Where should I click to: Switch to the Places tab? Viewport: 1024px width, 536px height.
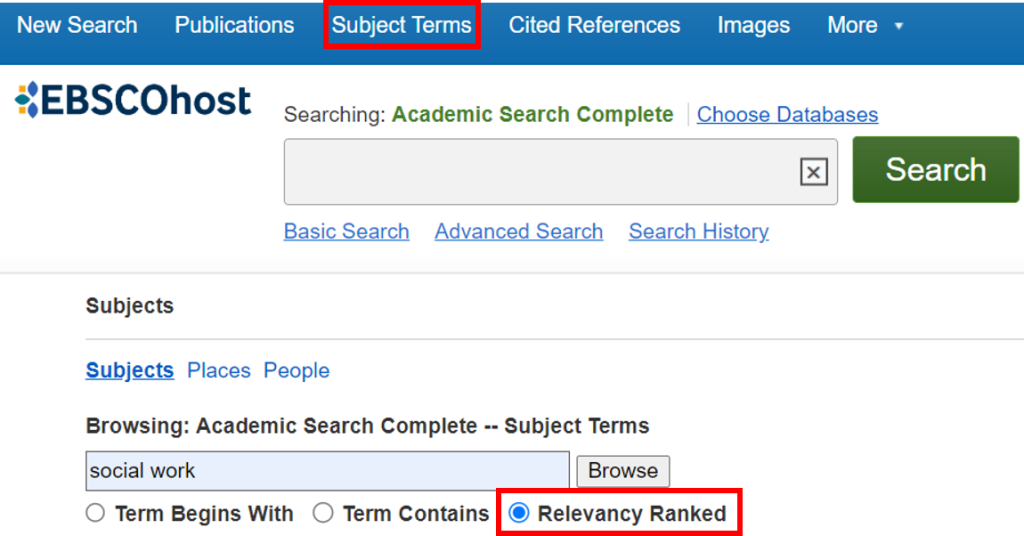coord(219,370)
